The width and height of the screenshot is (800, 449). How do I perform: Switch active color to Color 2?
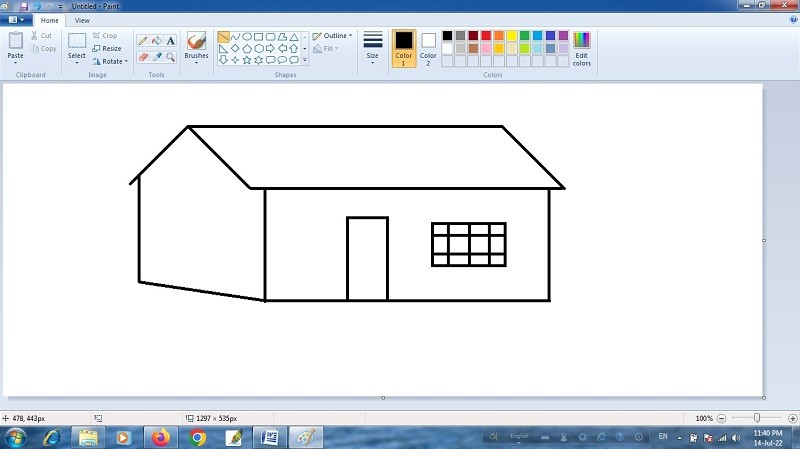point(428,45)
